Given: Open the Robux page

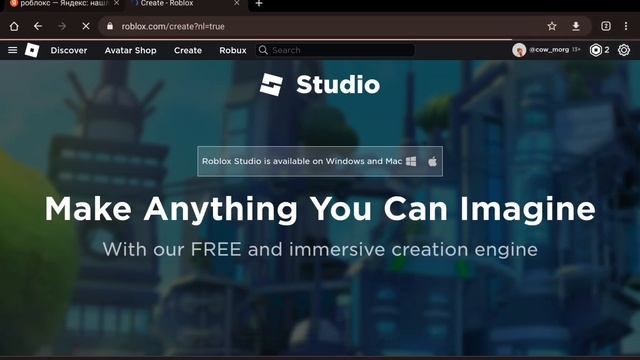Looking at the screenshot, I should pyautogui.click(x=233, y=50).
